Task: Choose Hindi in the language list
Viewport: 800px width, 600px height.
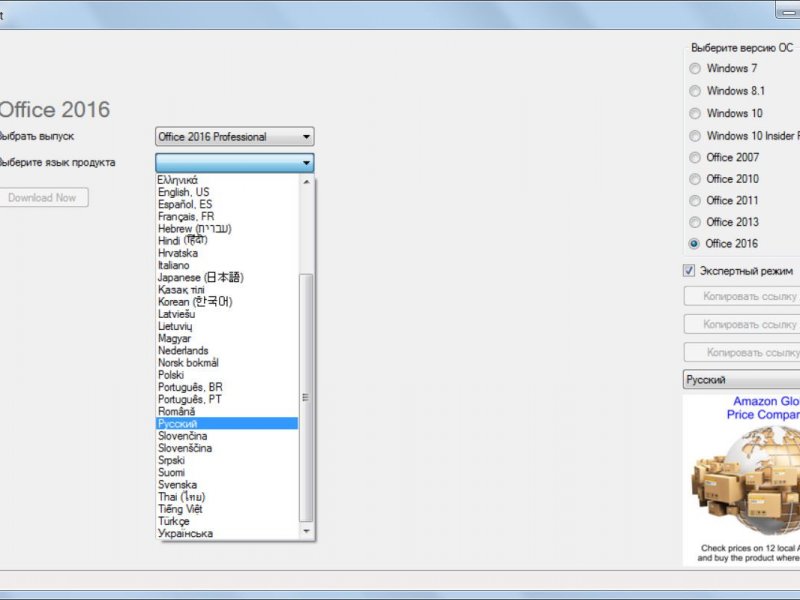Action: click(x=227, y=241)
